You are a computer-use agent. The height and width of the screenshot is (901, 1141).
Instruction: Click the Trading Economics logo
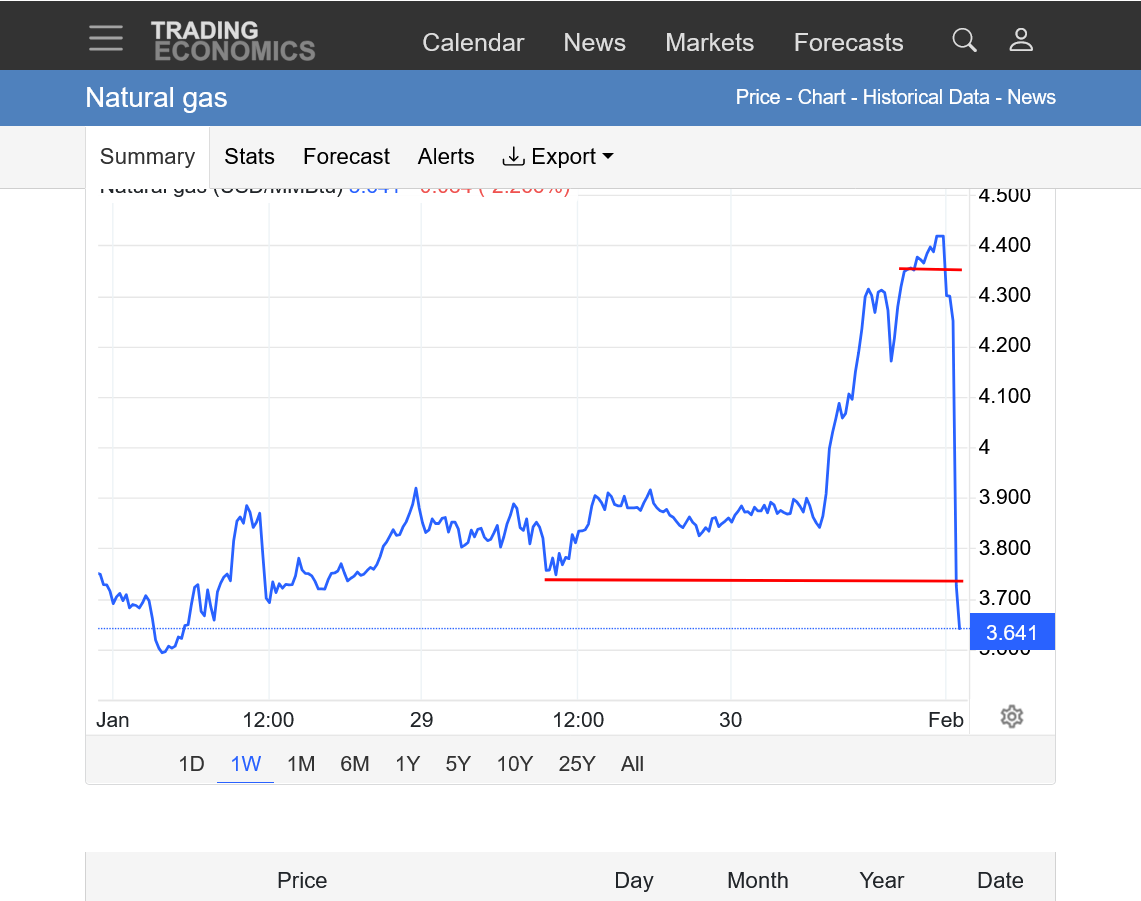[232, 41]
